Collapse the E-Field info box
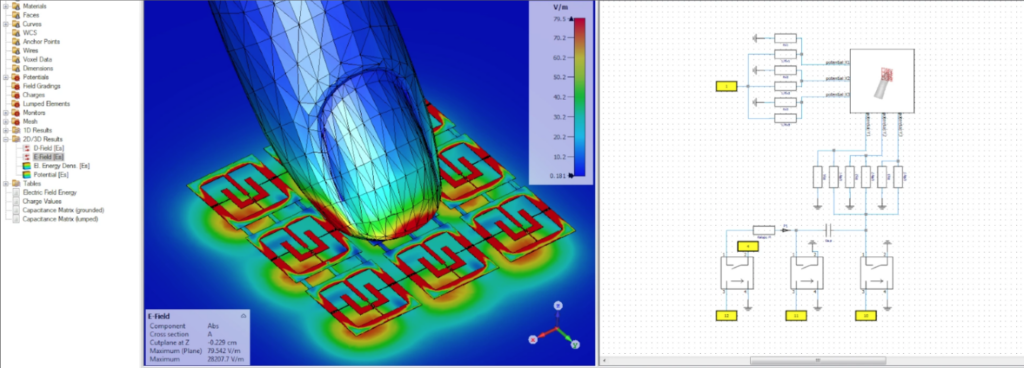The image size is (1024, 368). [x=244, y=316]
